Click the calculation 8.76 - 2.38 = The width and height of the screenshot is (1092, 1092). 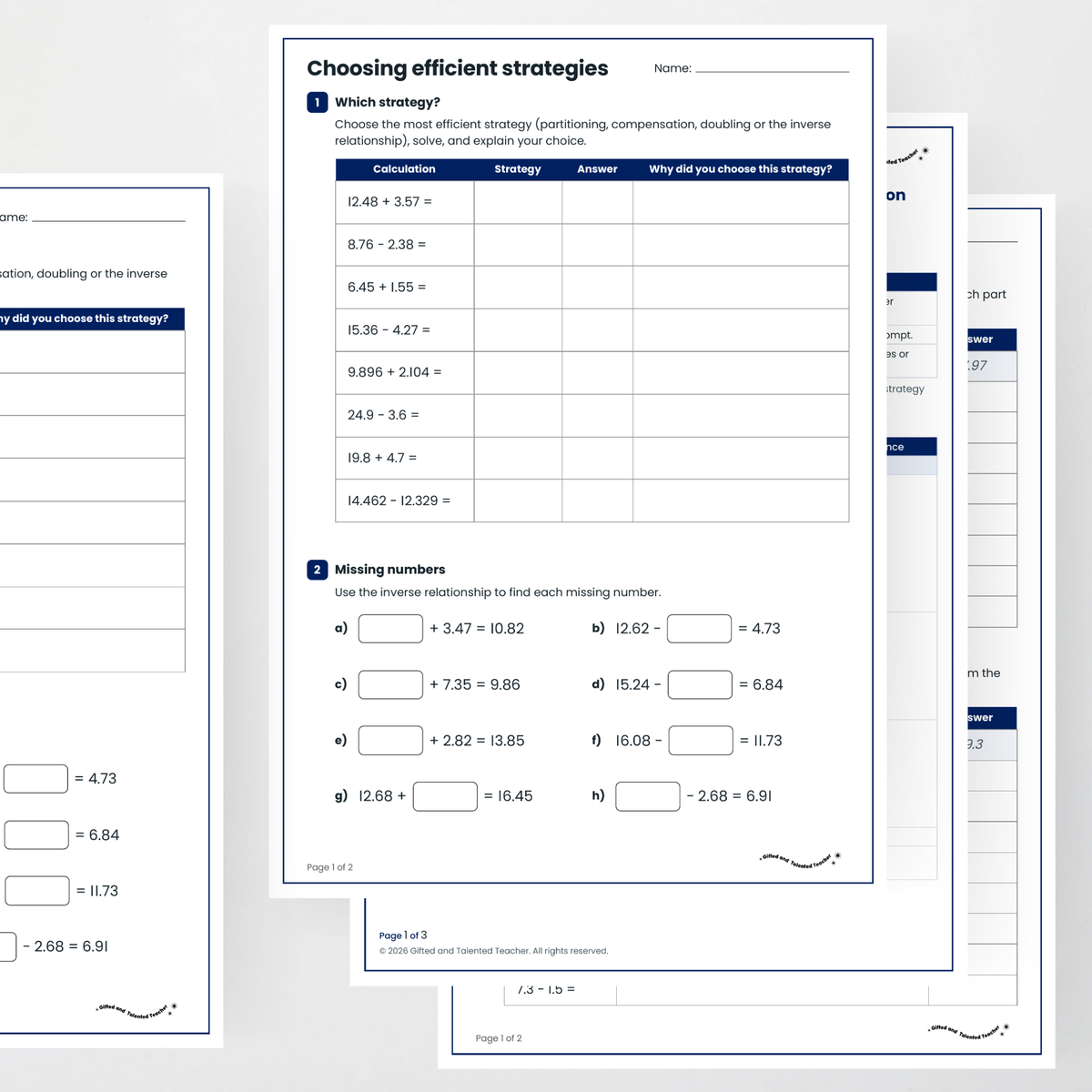point(387,245)
